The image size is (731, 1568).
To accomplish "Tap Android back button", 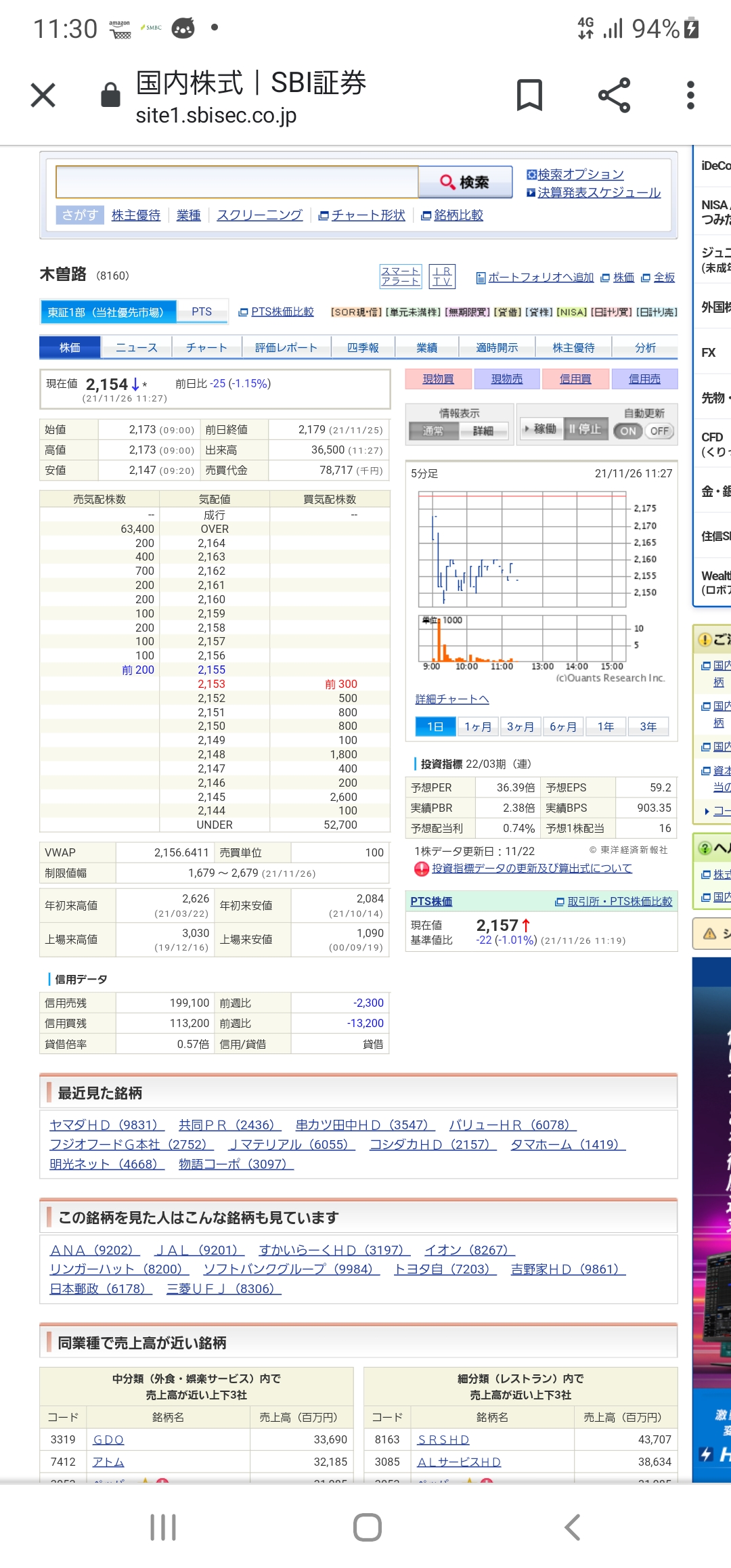I will coord(572,1527).
